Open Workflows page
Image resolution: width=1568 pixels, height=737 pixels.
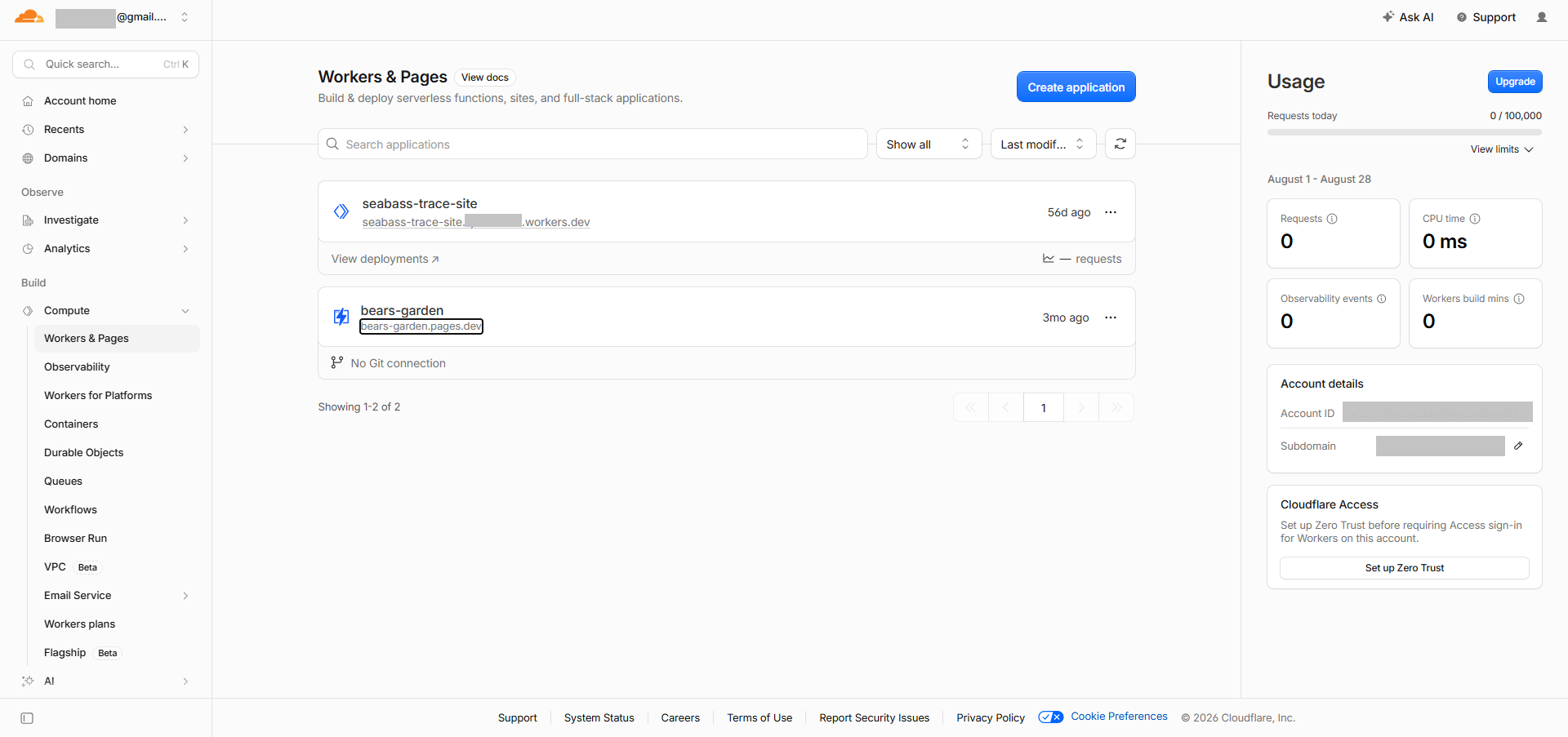[x=70, y=510]
